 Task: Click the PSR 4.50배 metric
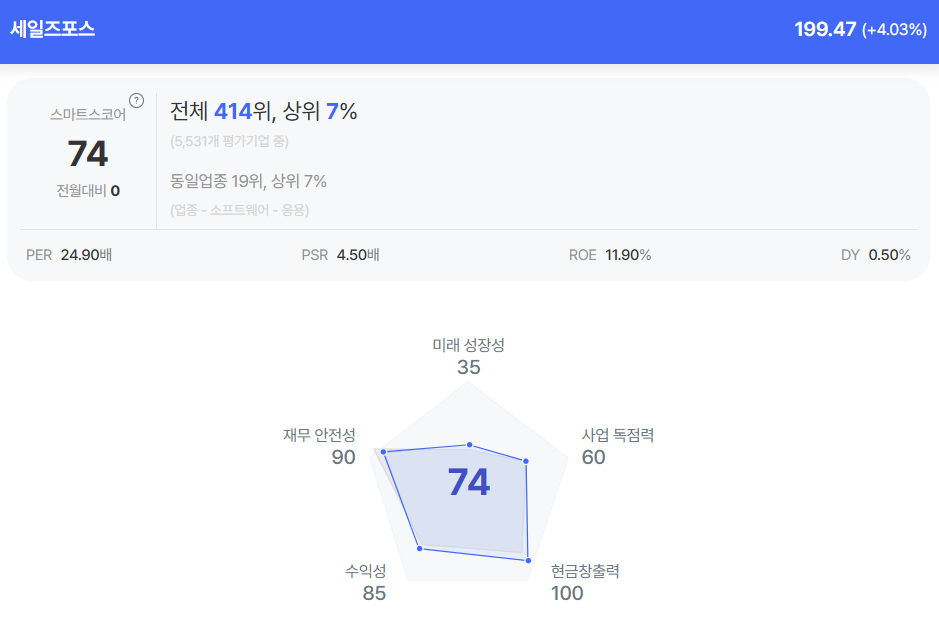[340, 255]
